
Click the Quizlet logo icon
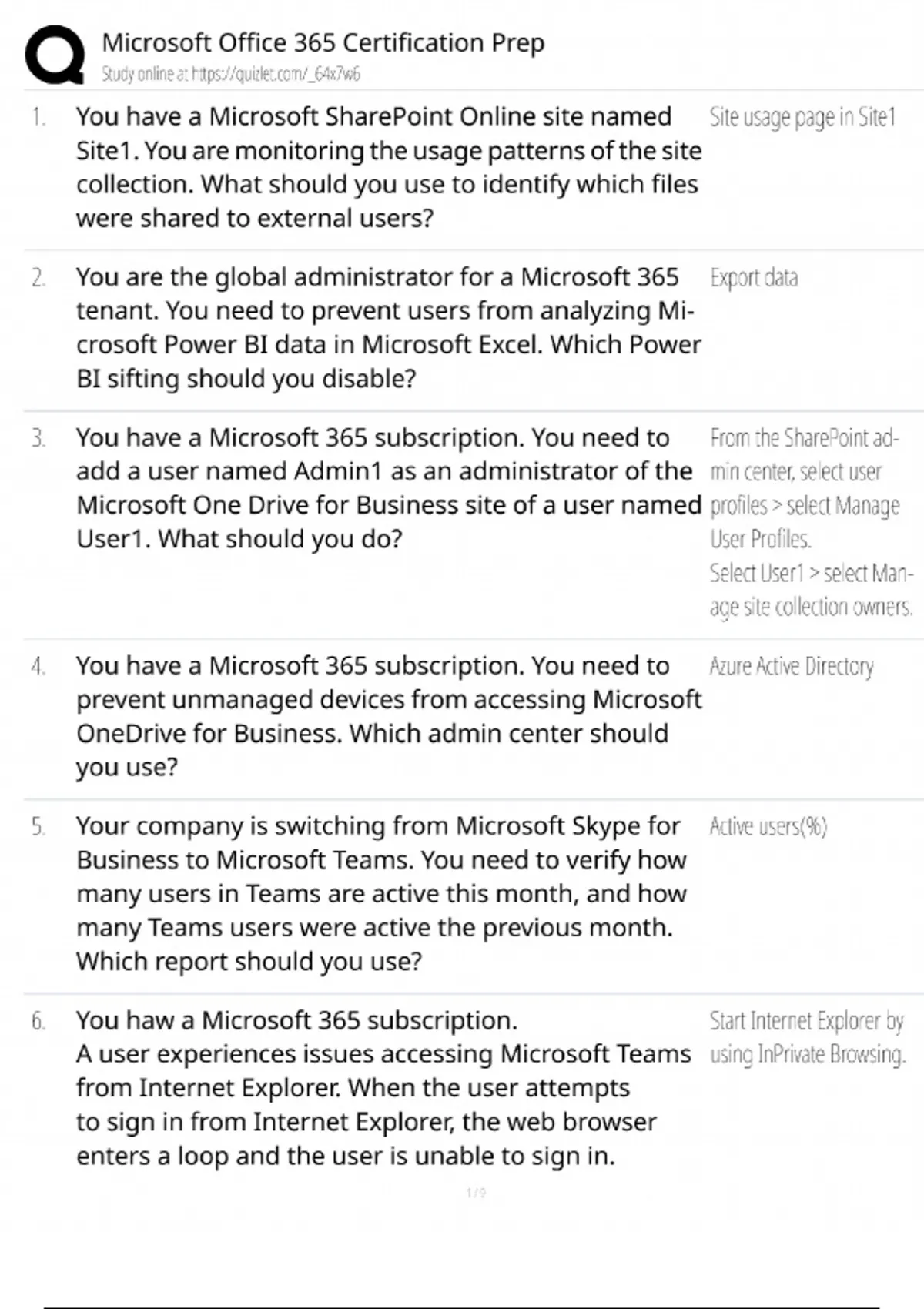[55, 54]
